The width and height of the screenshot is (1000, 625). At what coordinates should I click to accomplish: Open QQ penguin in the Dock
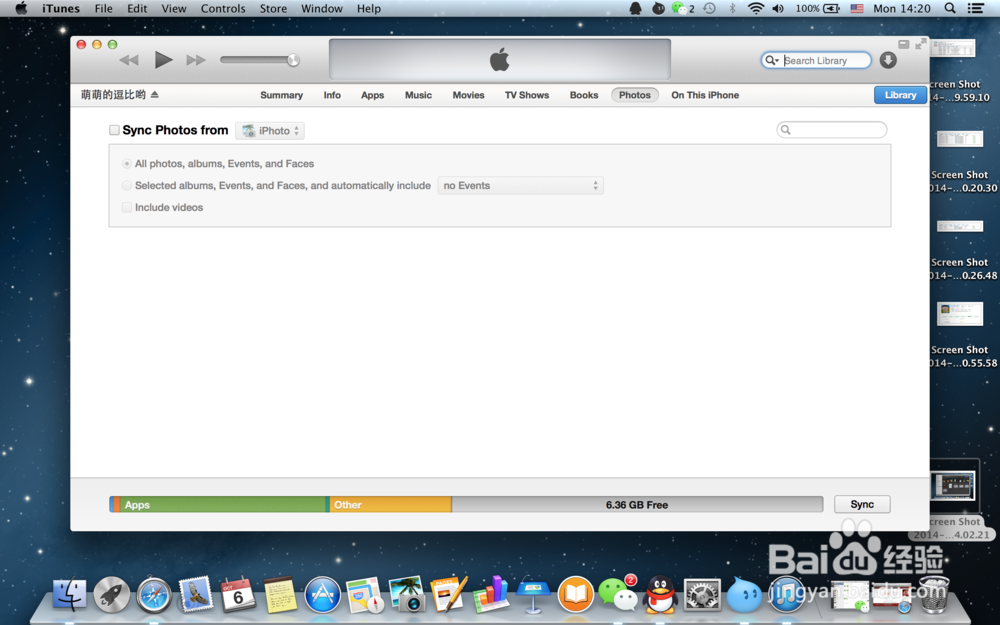pyautogui.click(x=659, y=594)
